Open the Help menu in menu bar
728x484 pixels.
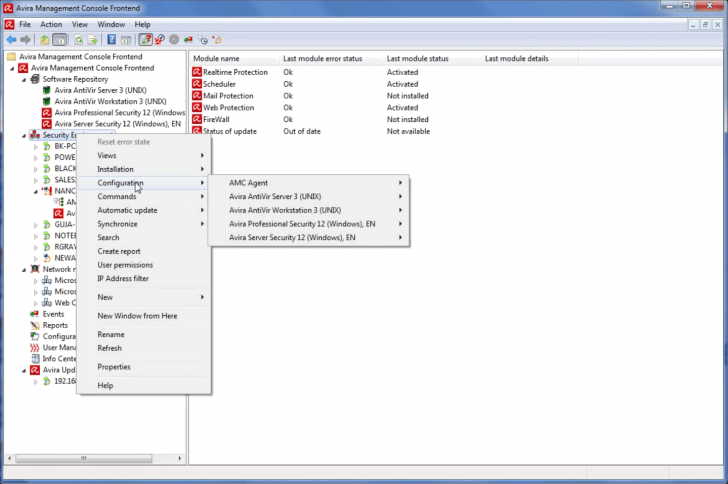pos(143,25)
